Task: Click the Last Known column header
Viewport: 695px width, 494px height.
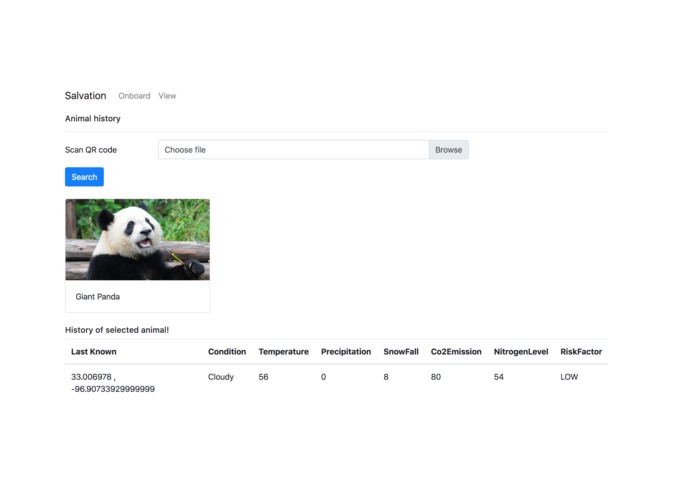Action: [94, 351]
